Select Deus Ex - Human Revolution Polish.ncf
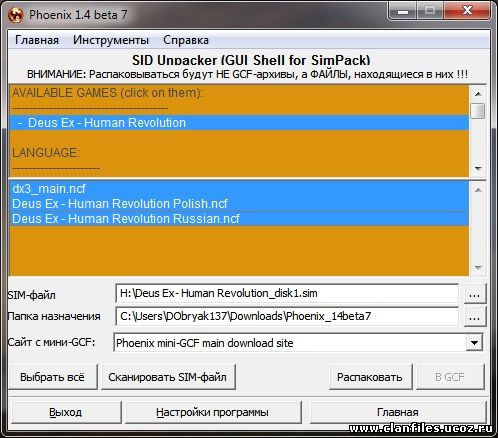The image size is (498, 438). (x=239, y=203)
